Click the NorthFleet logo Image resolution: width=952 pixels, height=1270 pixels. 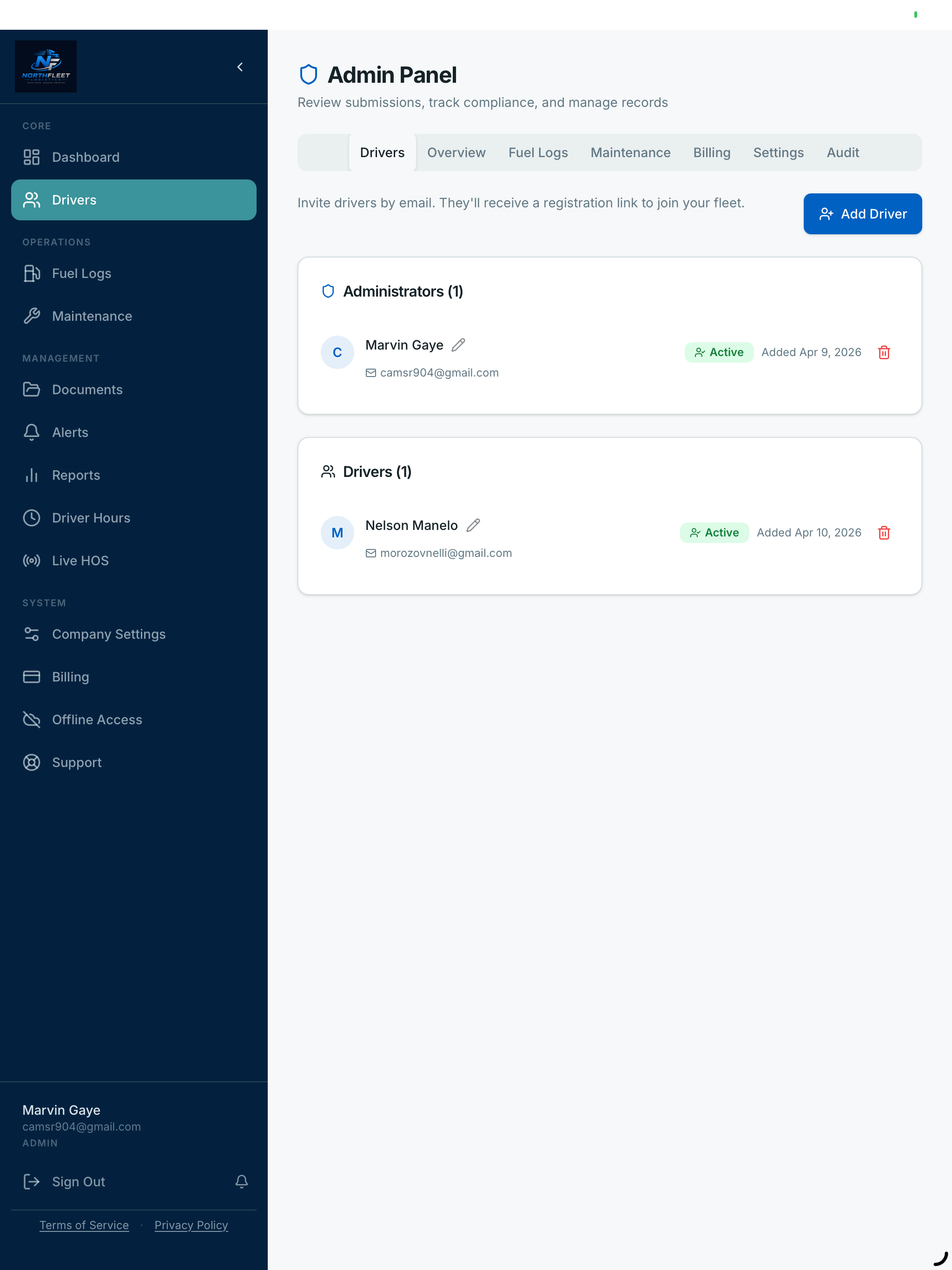tap(46, 66)
